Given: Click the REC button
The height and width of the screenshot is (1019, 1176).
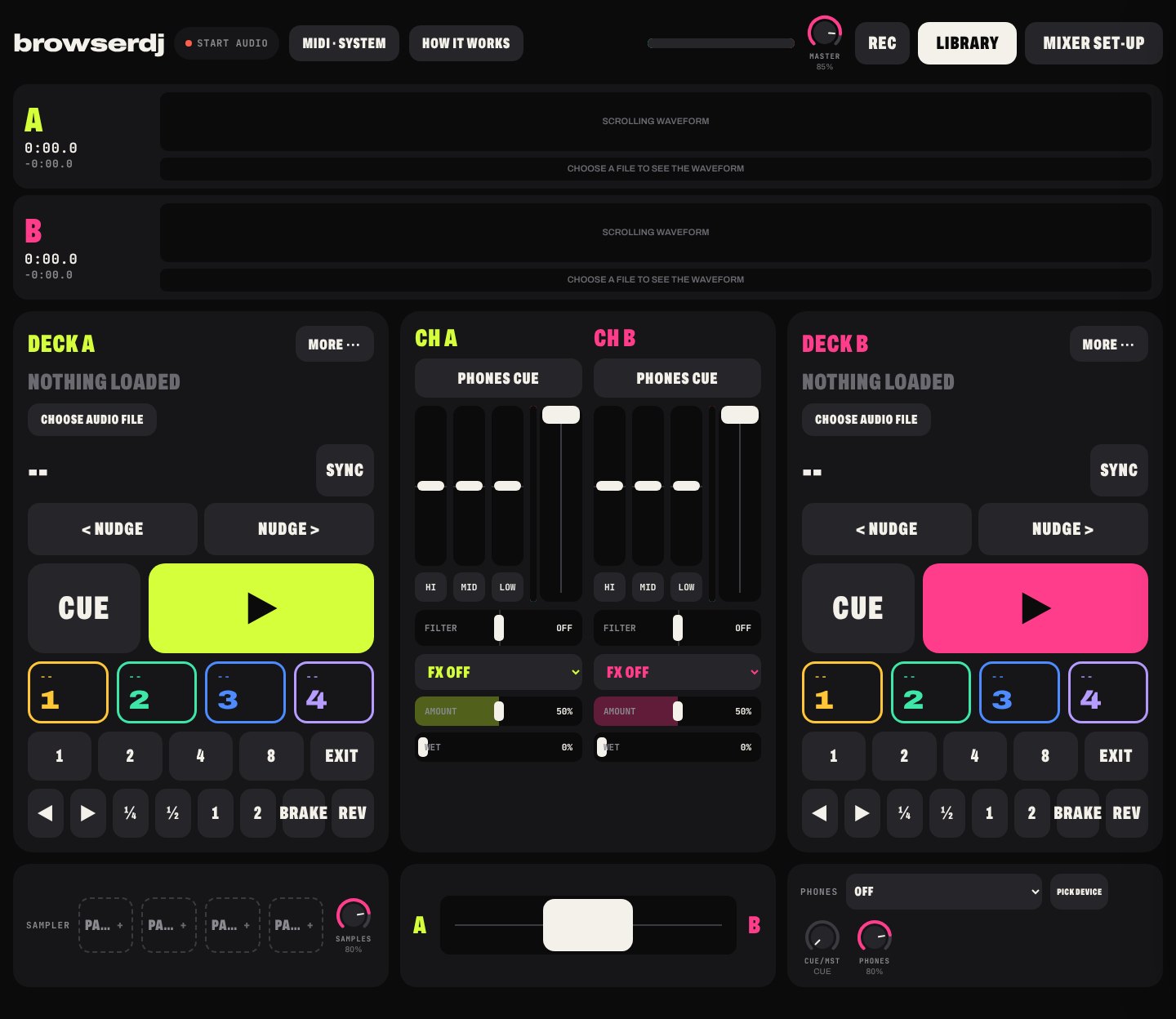Looking at the screenshot, I should 882,43.
